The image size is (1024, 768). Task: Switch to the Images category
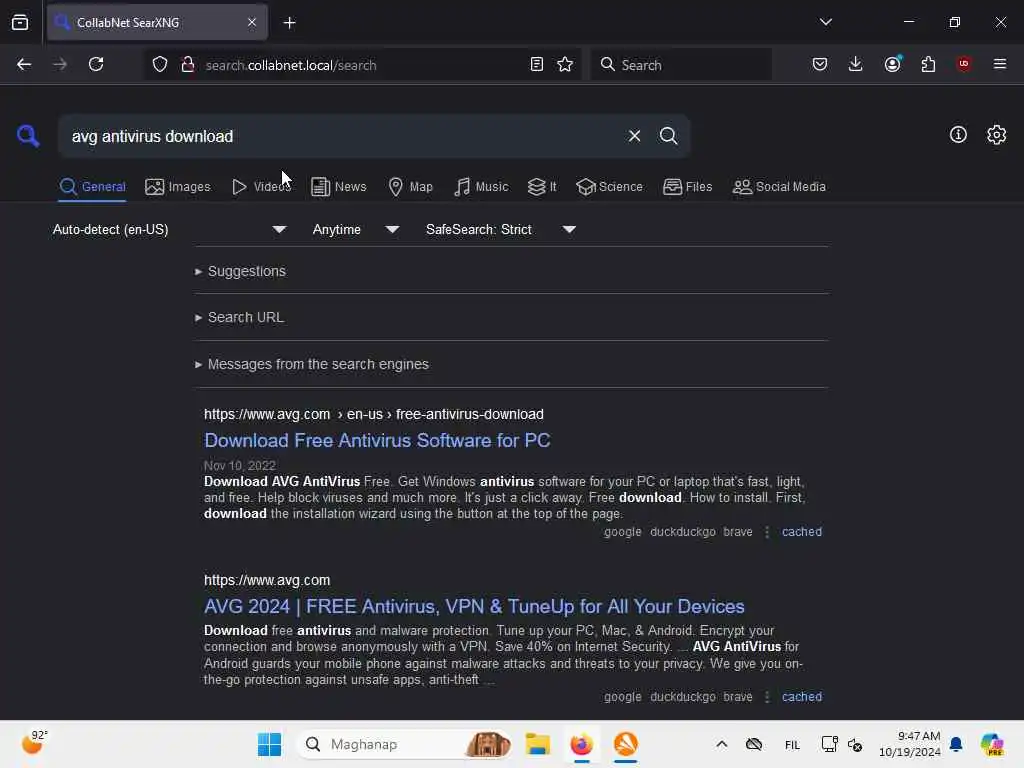(x=178, y=187)
